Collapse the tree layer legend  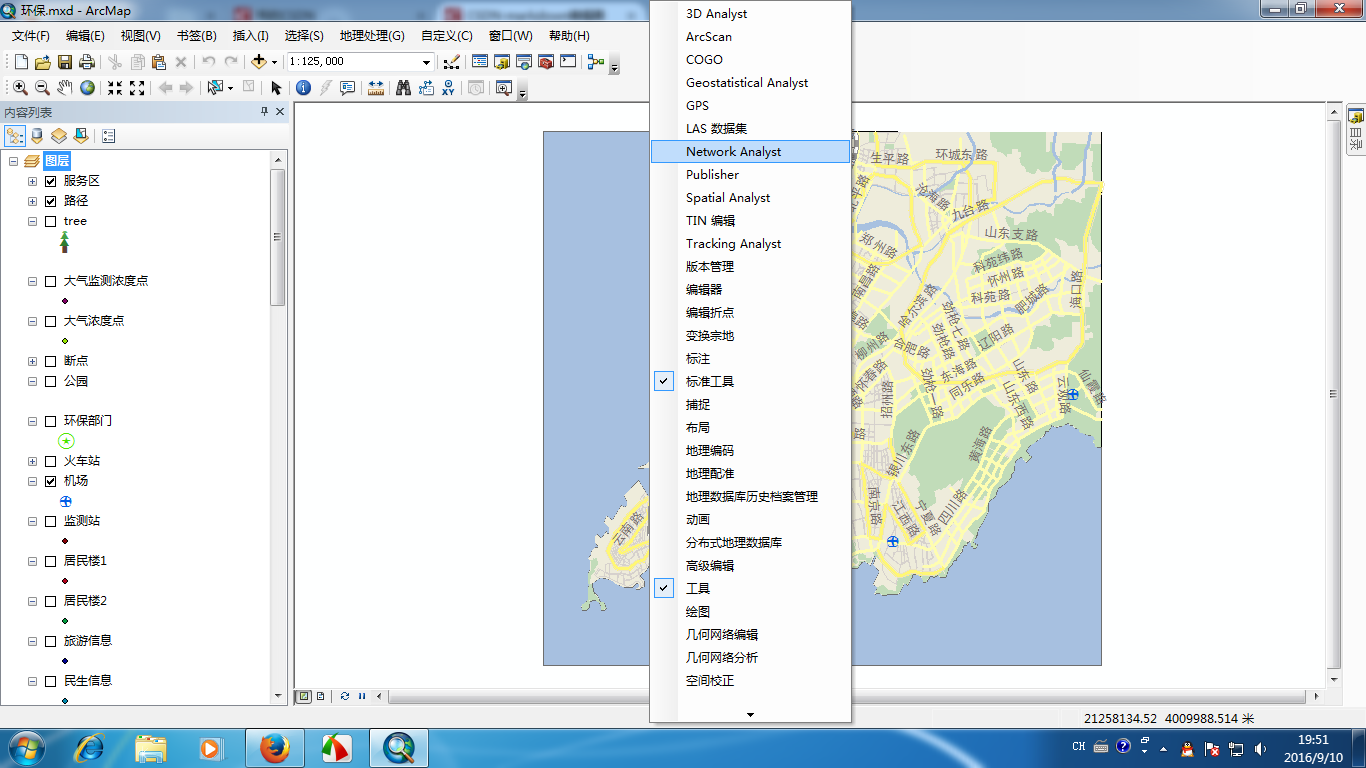point(32,221)
